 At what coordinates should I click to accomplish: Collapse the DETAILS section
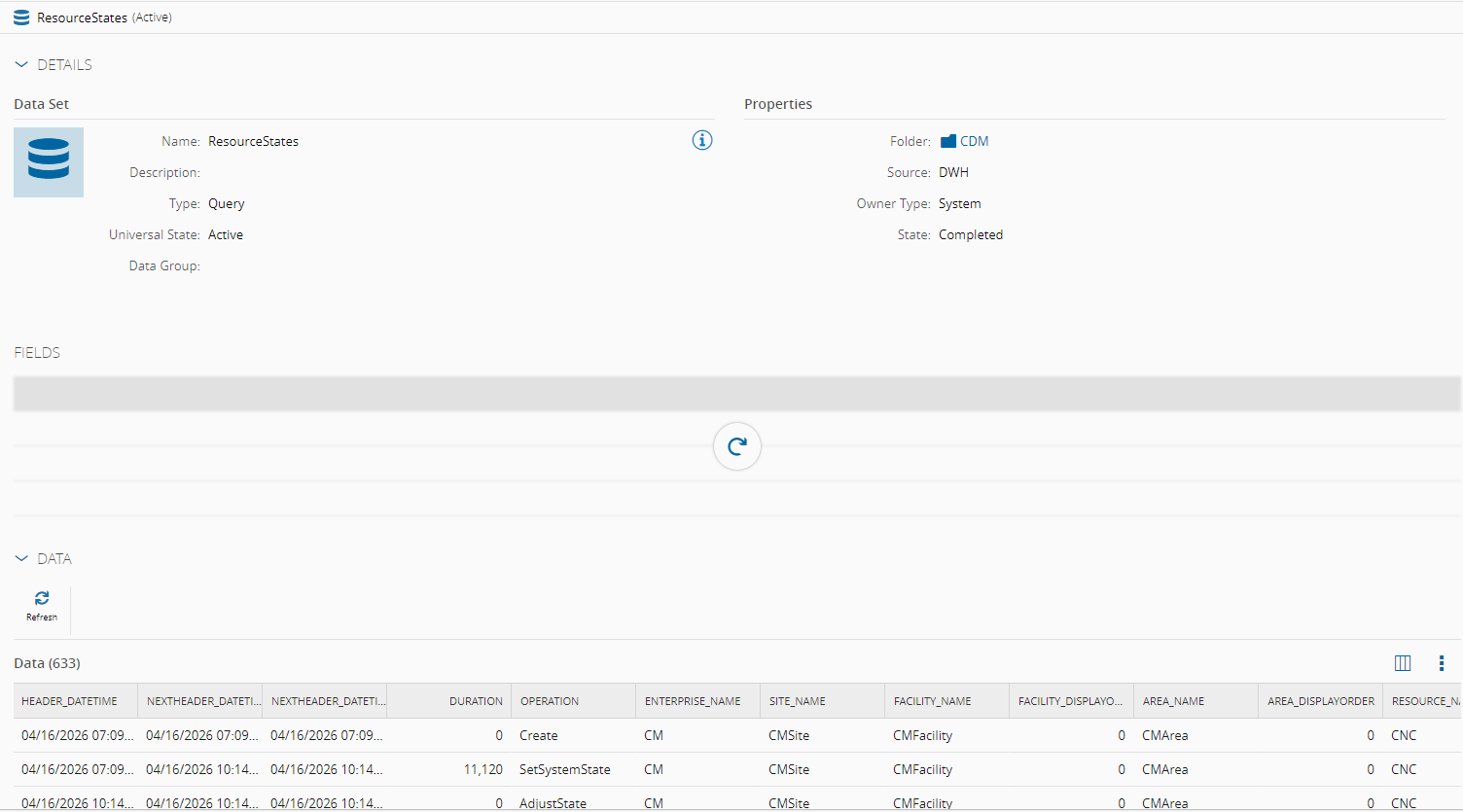click(x=22, y=65)
